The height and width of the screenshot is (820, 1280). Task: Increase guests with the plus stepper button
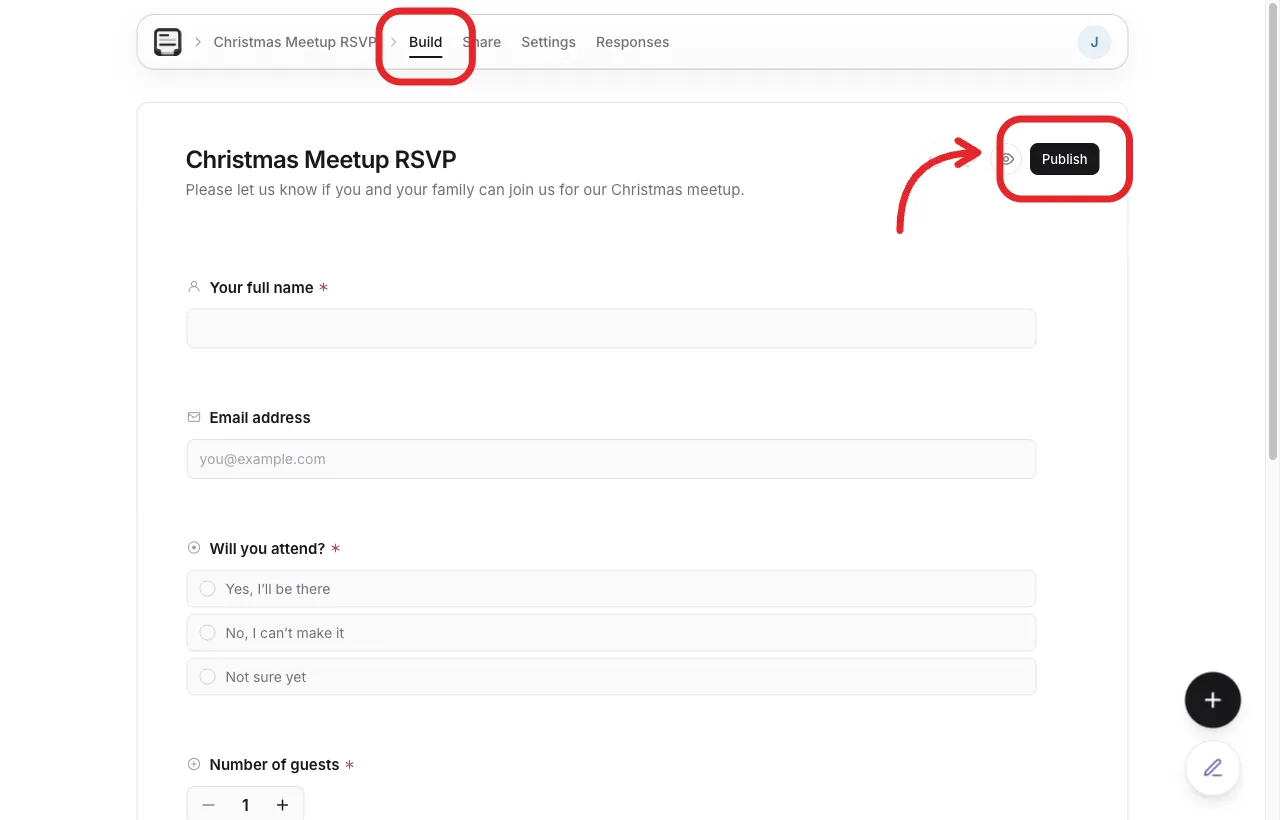click(283, 805)
